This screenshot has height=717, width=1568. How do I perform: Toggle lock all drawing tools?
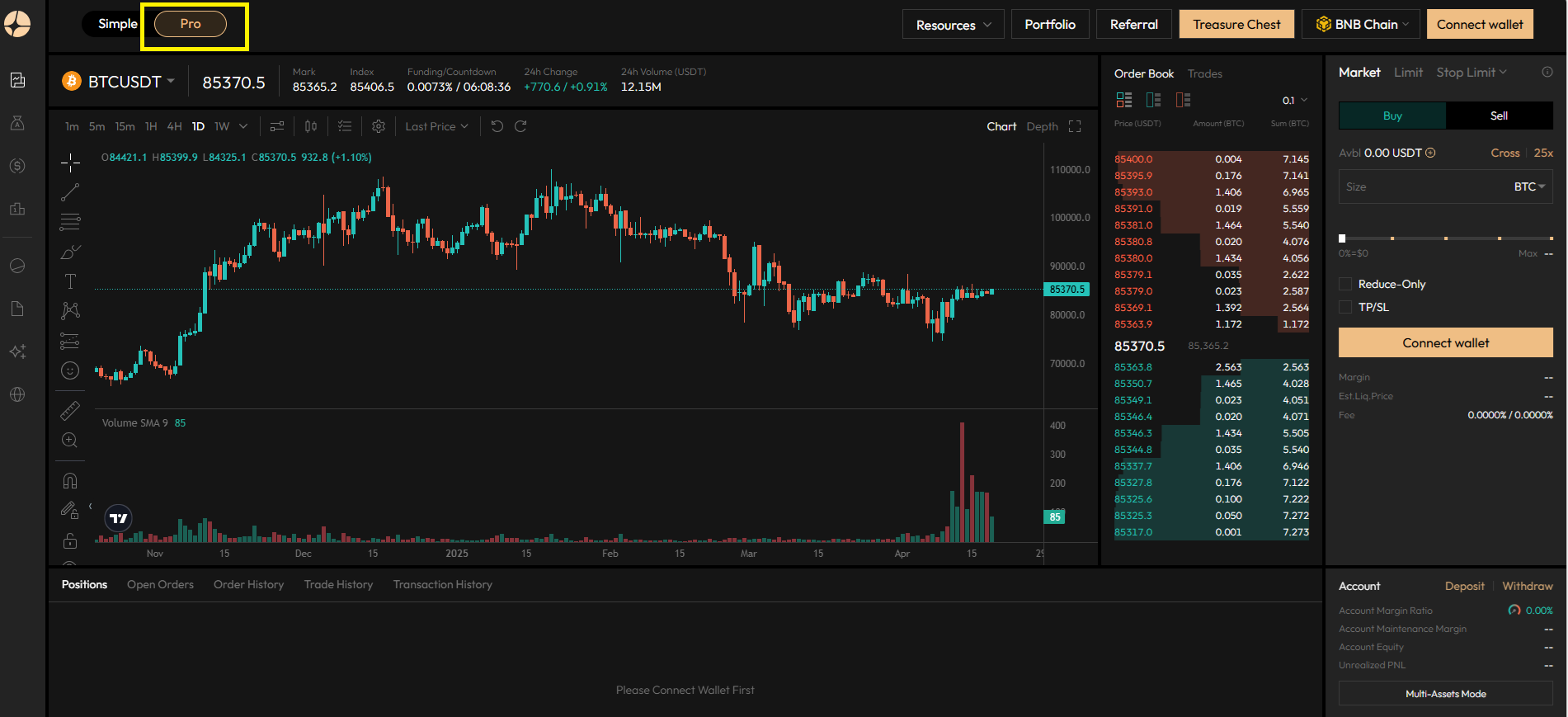(x=70, y=540)
